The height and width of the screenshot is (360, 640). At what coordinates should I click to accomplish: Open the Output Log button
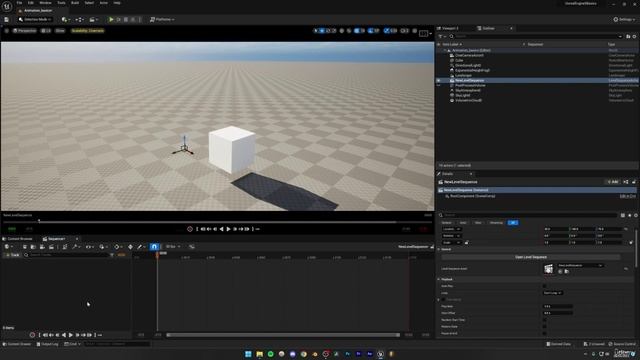click(x=47, y=344)
